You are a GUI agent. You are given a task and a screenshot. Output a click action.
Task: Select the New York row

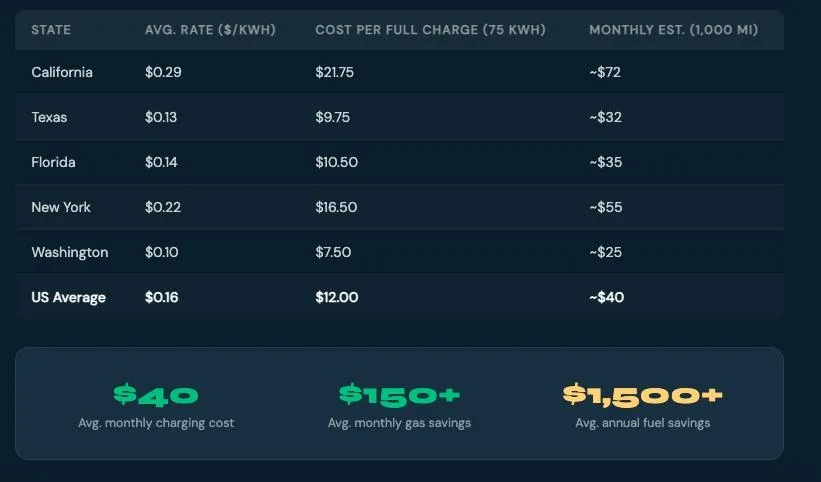(399, 207)
